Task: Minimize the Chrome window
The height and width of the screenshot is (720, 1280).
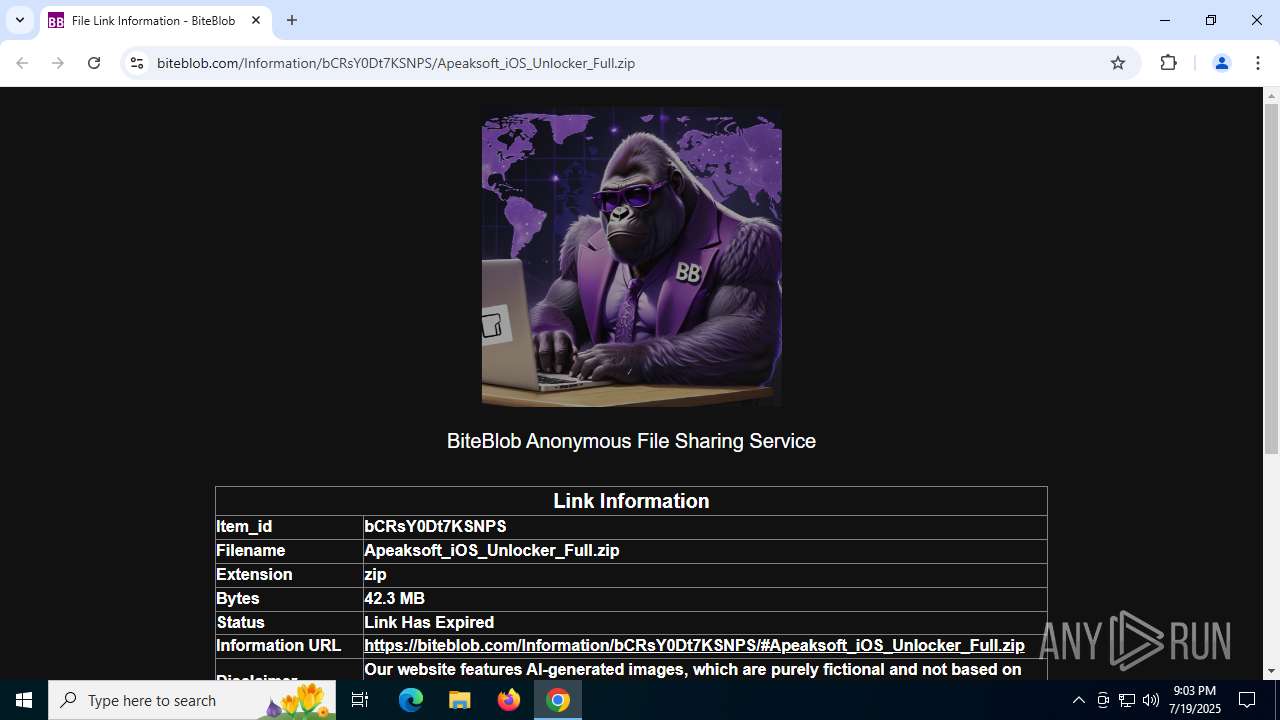Action: click(x=1165, y=20)
